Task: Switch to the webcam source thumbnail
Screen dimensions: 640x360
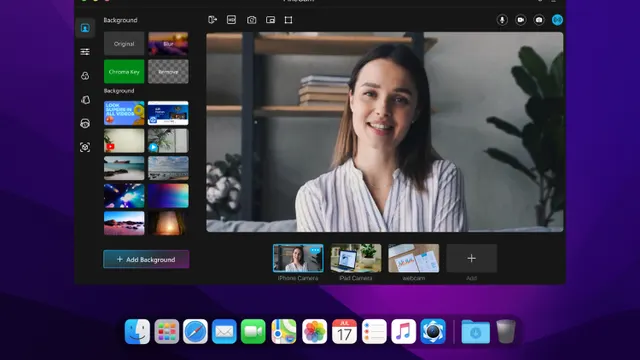Action: coord(413,258)
